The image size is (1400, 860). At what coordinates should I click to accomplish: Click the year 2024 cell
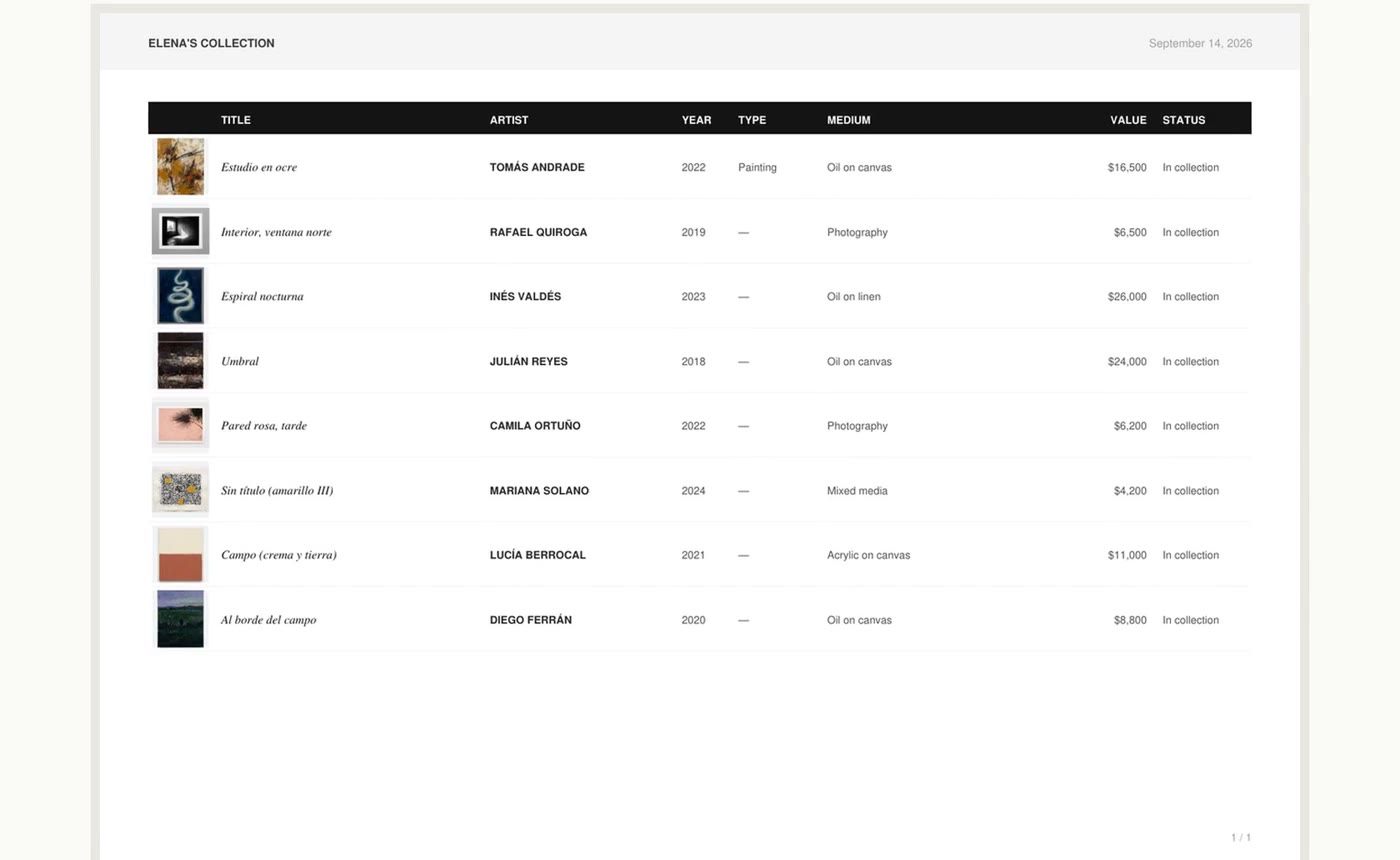tap(693, 490)
